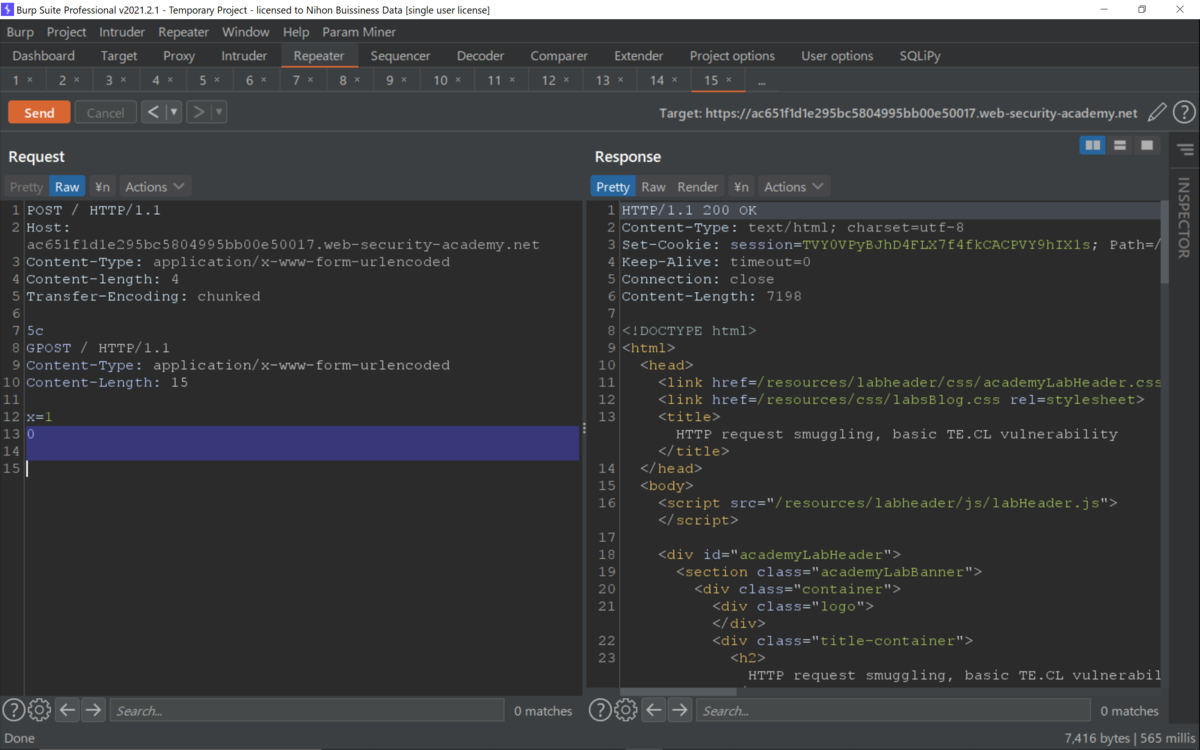1200x750 pixels.
Task: Switch to the User options tab
Action: tap(837, 56)
